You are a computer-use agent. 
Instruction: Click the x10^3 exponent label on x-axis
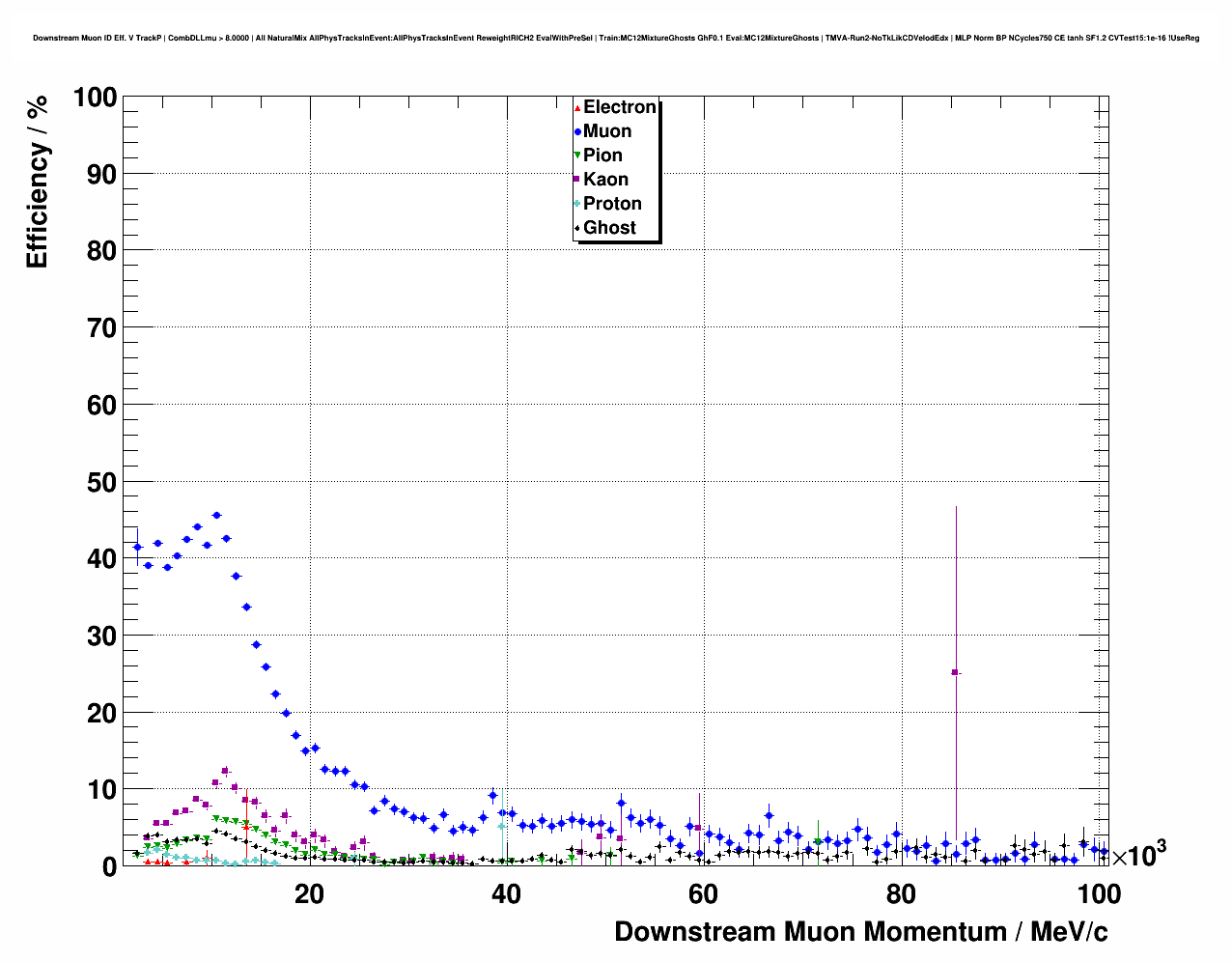point(1137,855)
